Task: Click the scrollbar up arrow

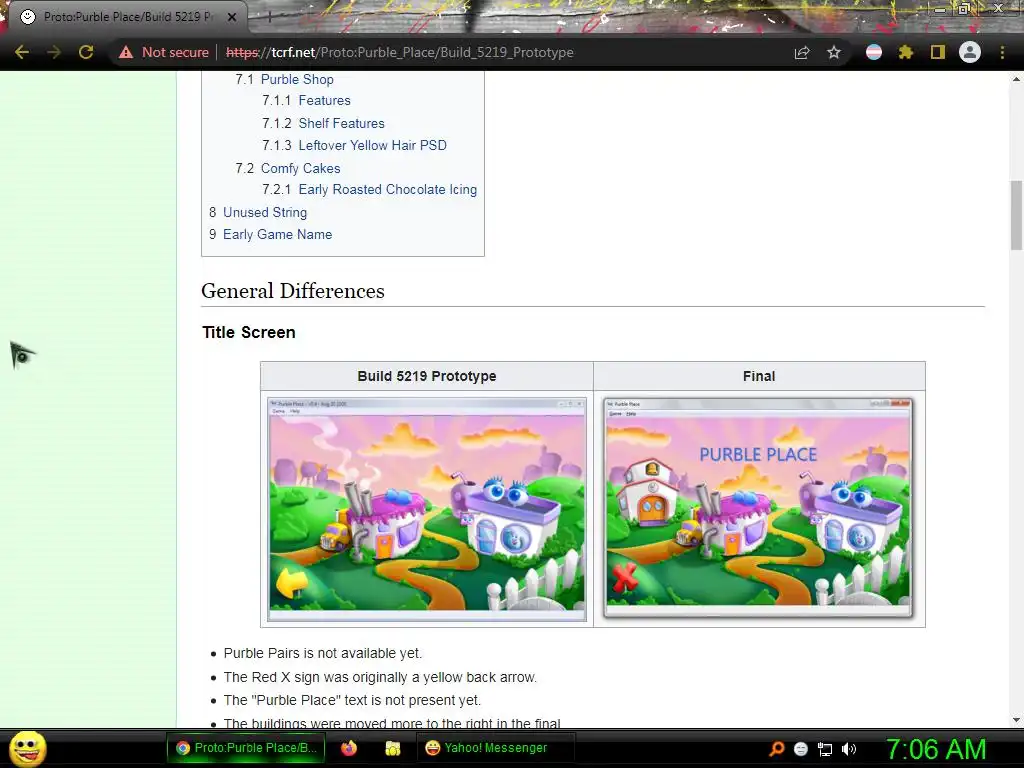Action: pos(1016,79)
